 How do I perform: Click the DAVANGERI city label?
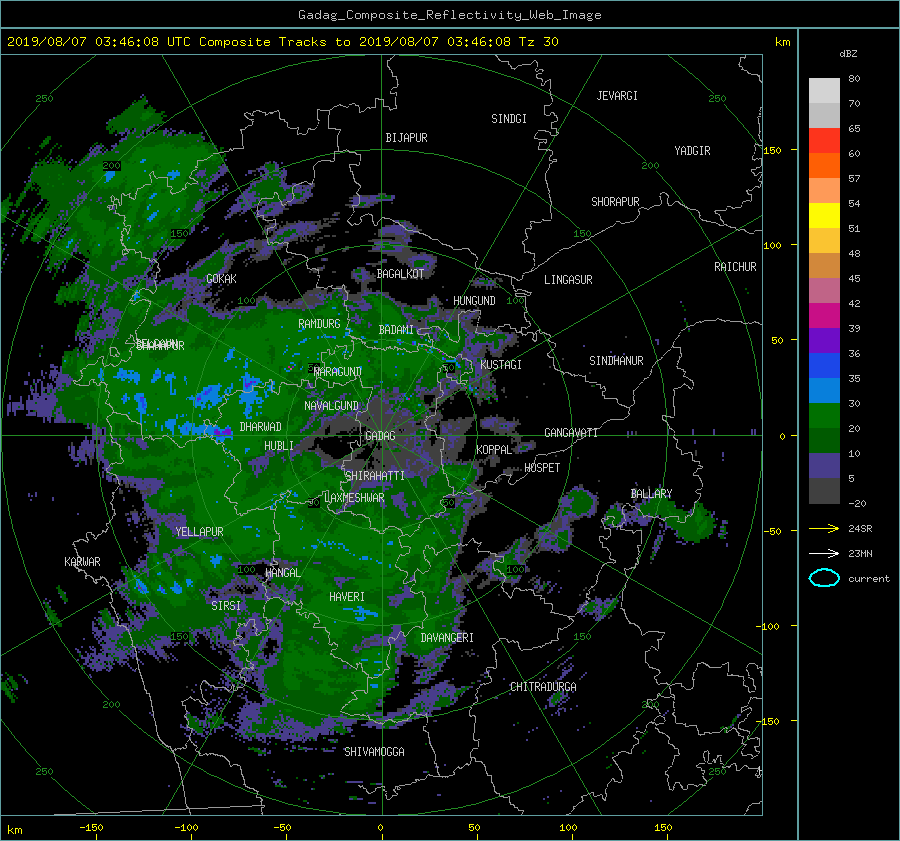[x=447, y=638]
